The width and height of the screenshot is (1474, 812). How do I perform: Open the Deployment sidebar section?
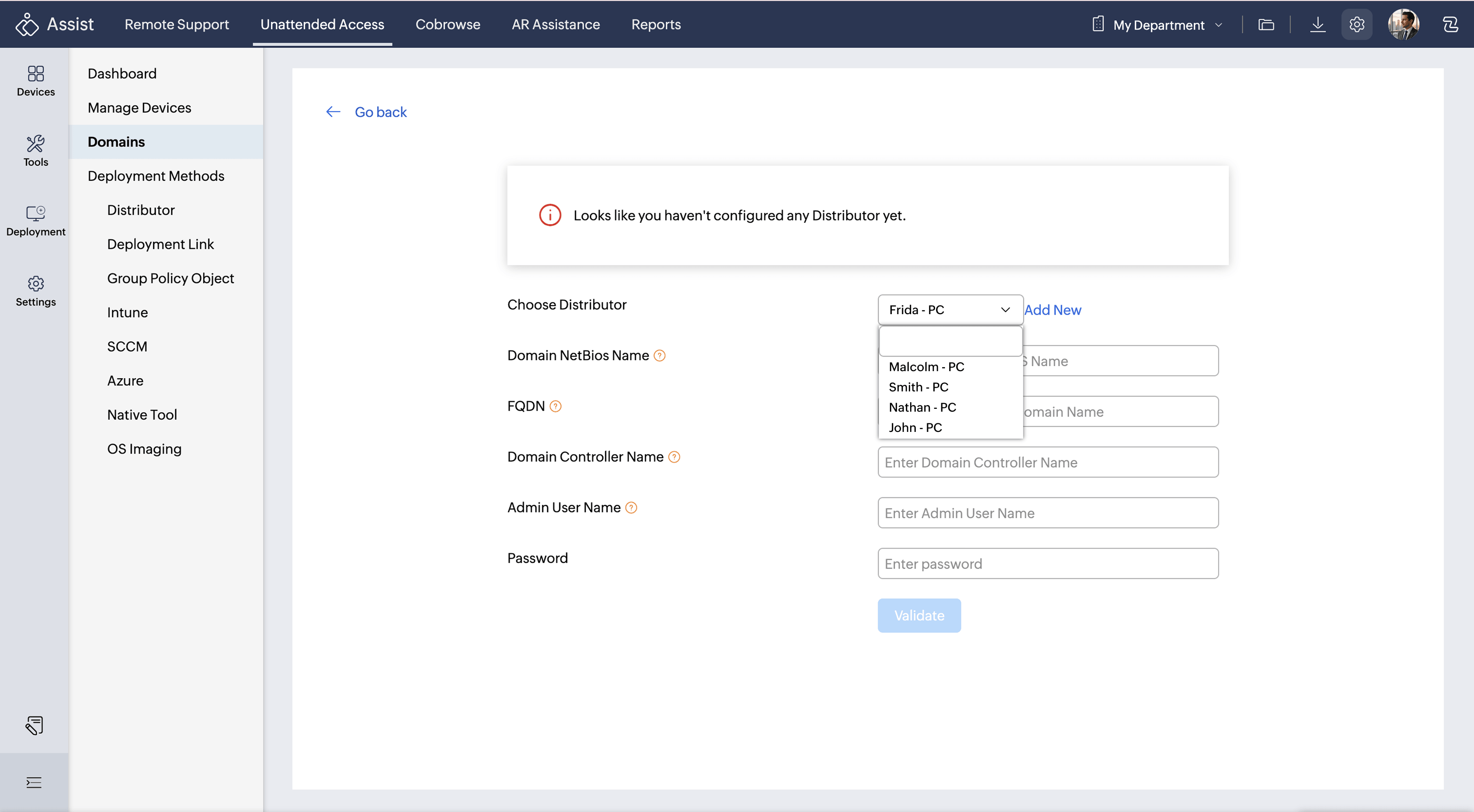(x=35, y=220)
